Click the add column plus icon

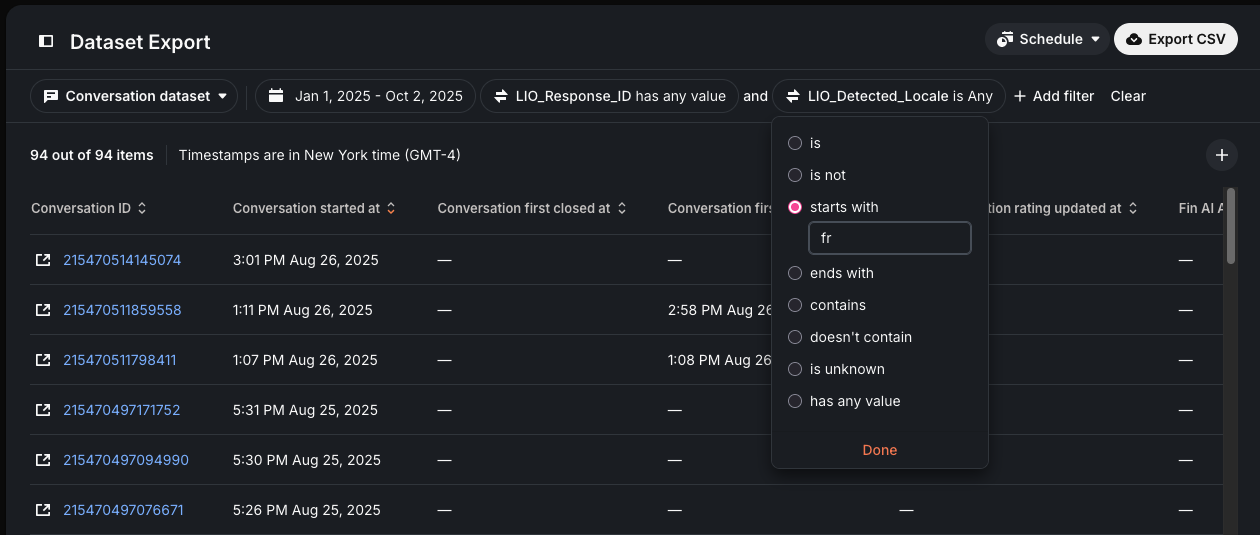1221,155
